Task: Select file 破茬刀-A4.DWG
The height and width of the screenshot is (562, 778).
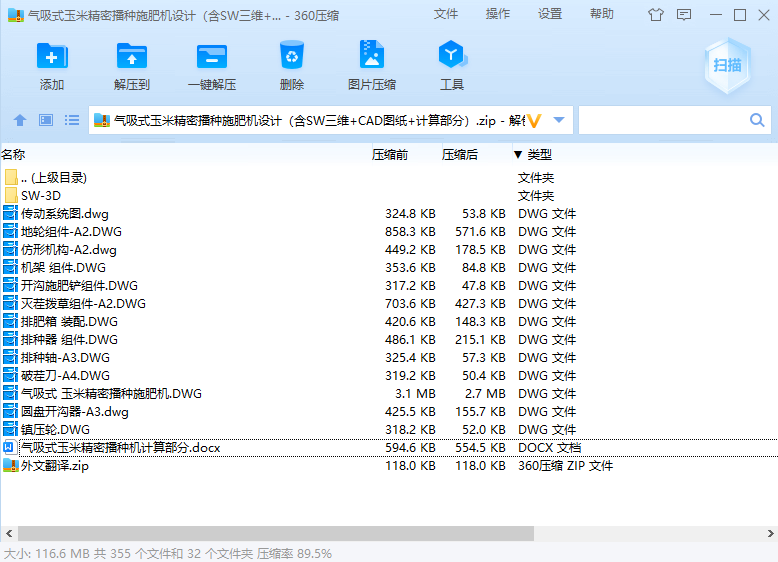Action: tap(65, 375)
